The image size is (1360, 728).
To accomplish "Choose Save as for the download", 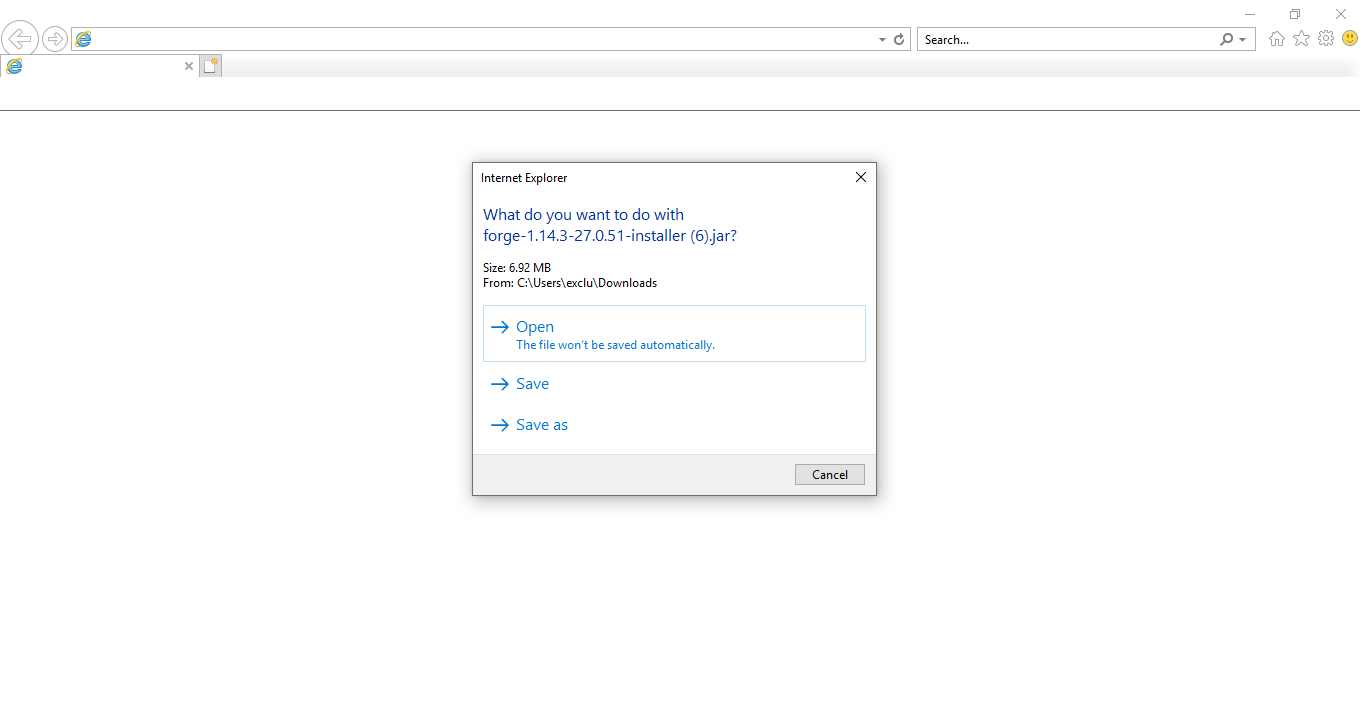I will point(541,424).
